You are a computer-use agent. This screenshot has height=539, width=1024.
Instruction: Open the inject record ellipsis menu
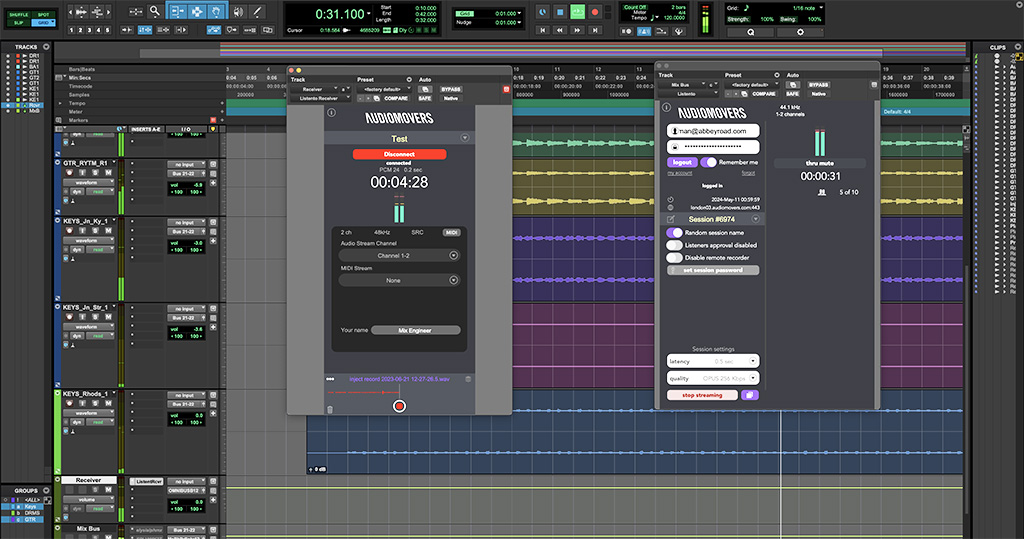click(x=330, y=379)
